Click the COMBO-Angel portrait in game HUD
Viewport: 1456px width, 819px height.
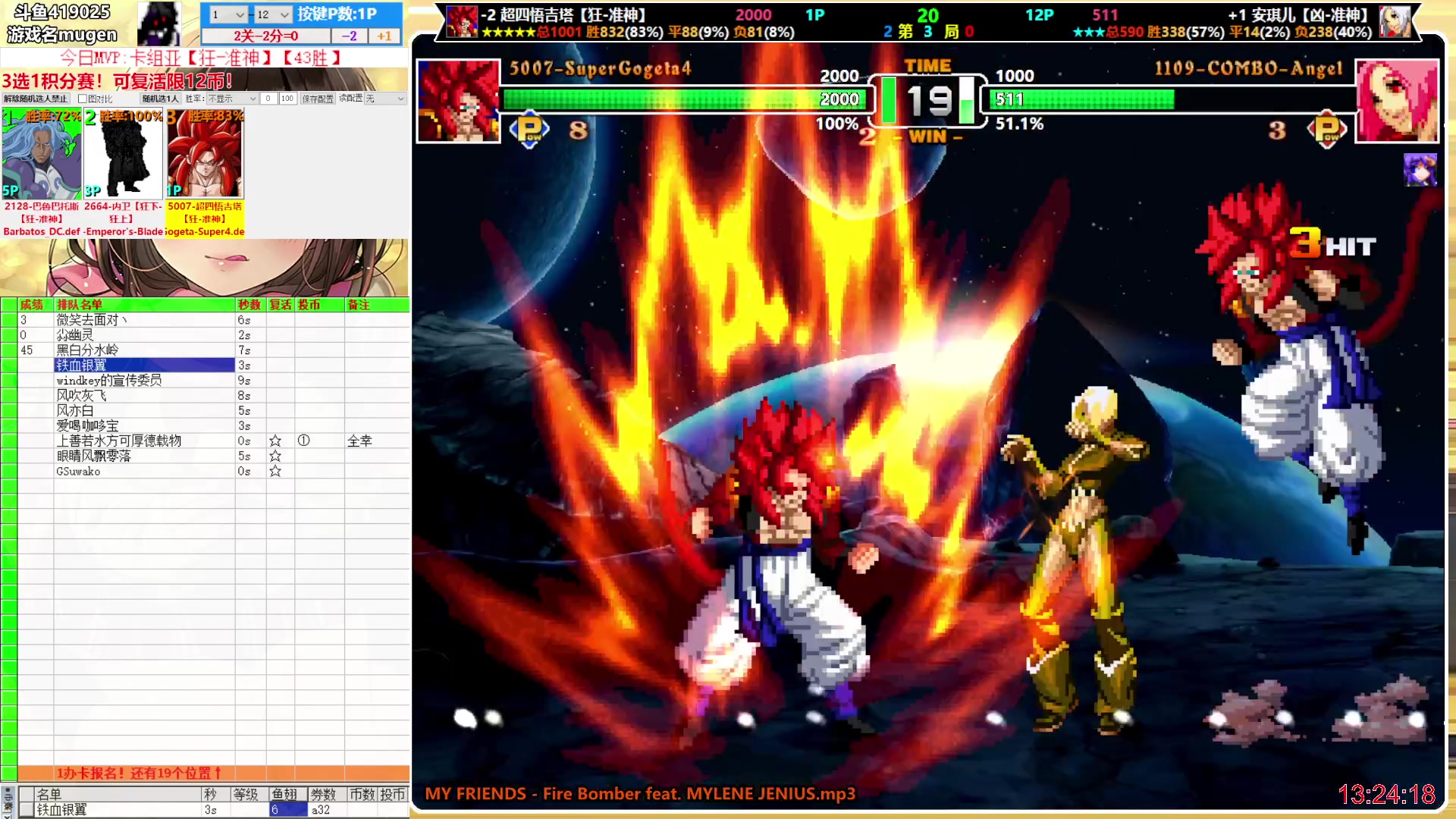(x=1396, y=101)
